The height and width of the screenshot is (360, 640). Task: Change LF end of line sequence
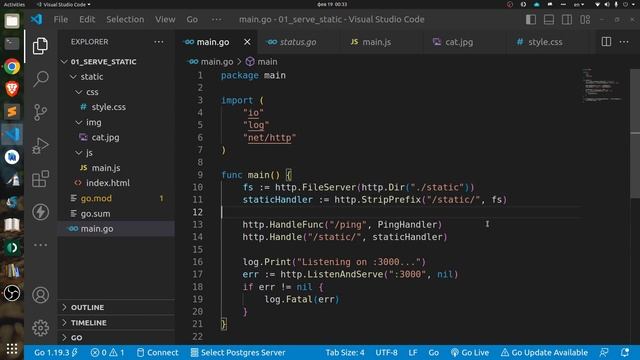pos(413,352)
